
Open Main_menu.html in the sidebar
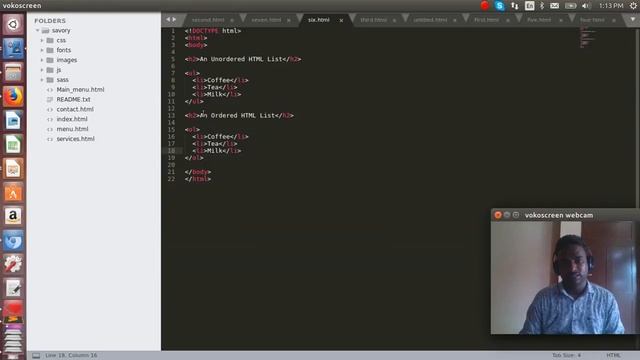80,90
